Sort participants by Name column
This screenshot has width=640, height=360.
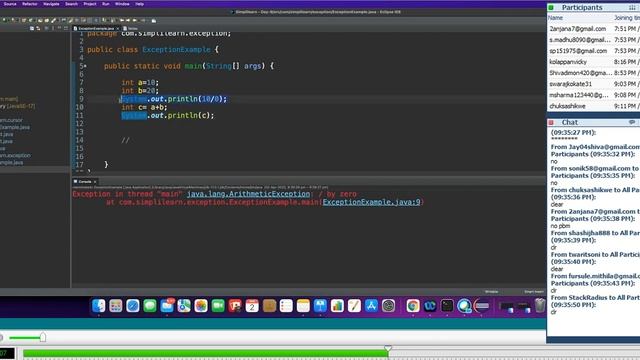coord(555,18)
